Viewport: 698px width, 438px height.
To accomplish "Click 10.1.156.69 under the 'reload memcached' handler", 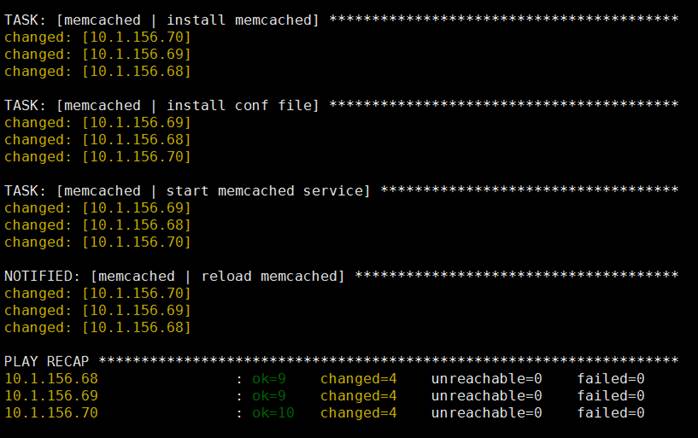I will click(137, 311).
